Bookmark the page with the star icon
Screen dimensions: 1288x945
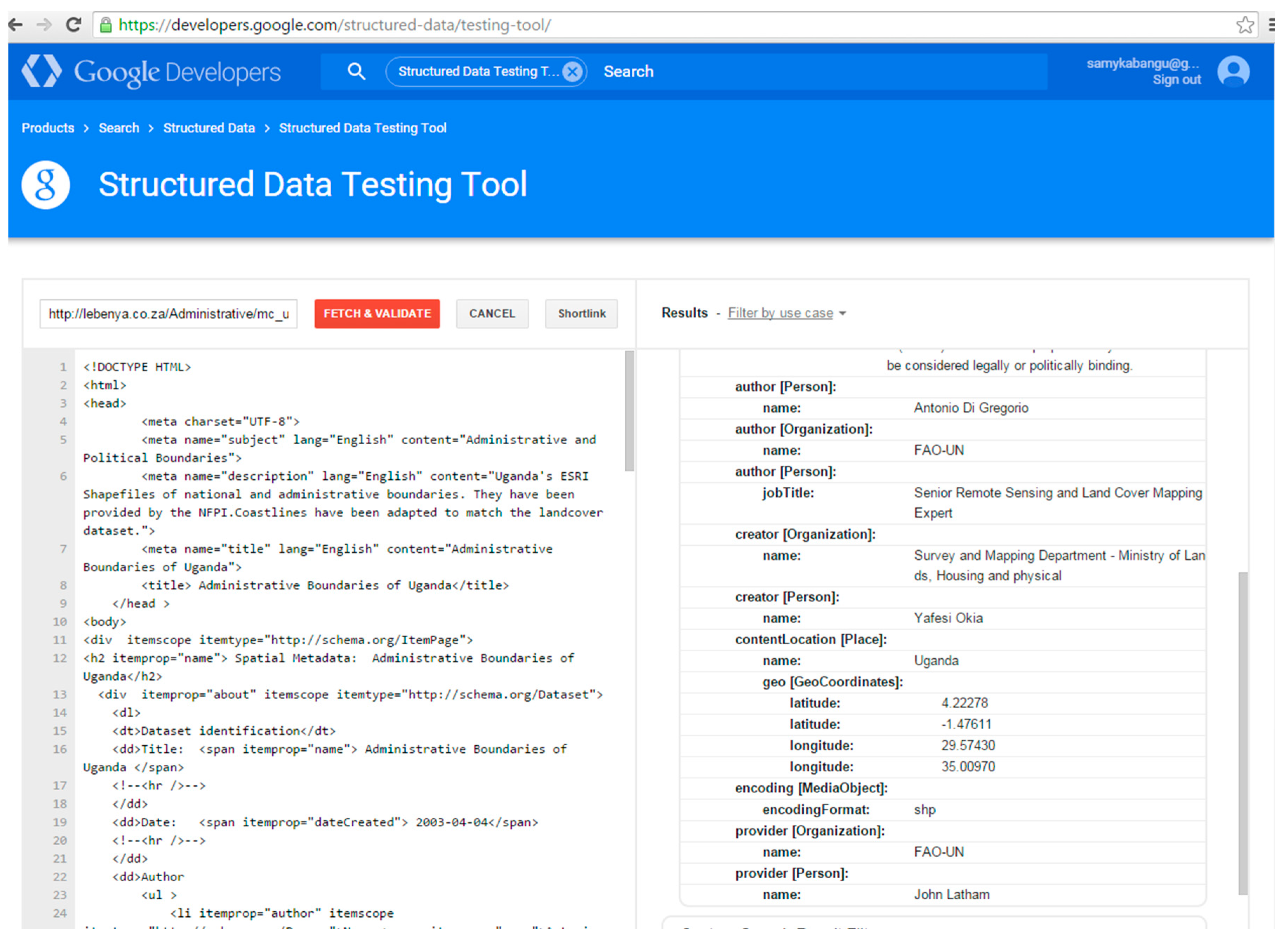(x=1244, y=25)
